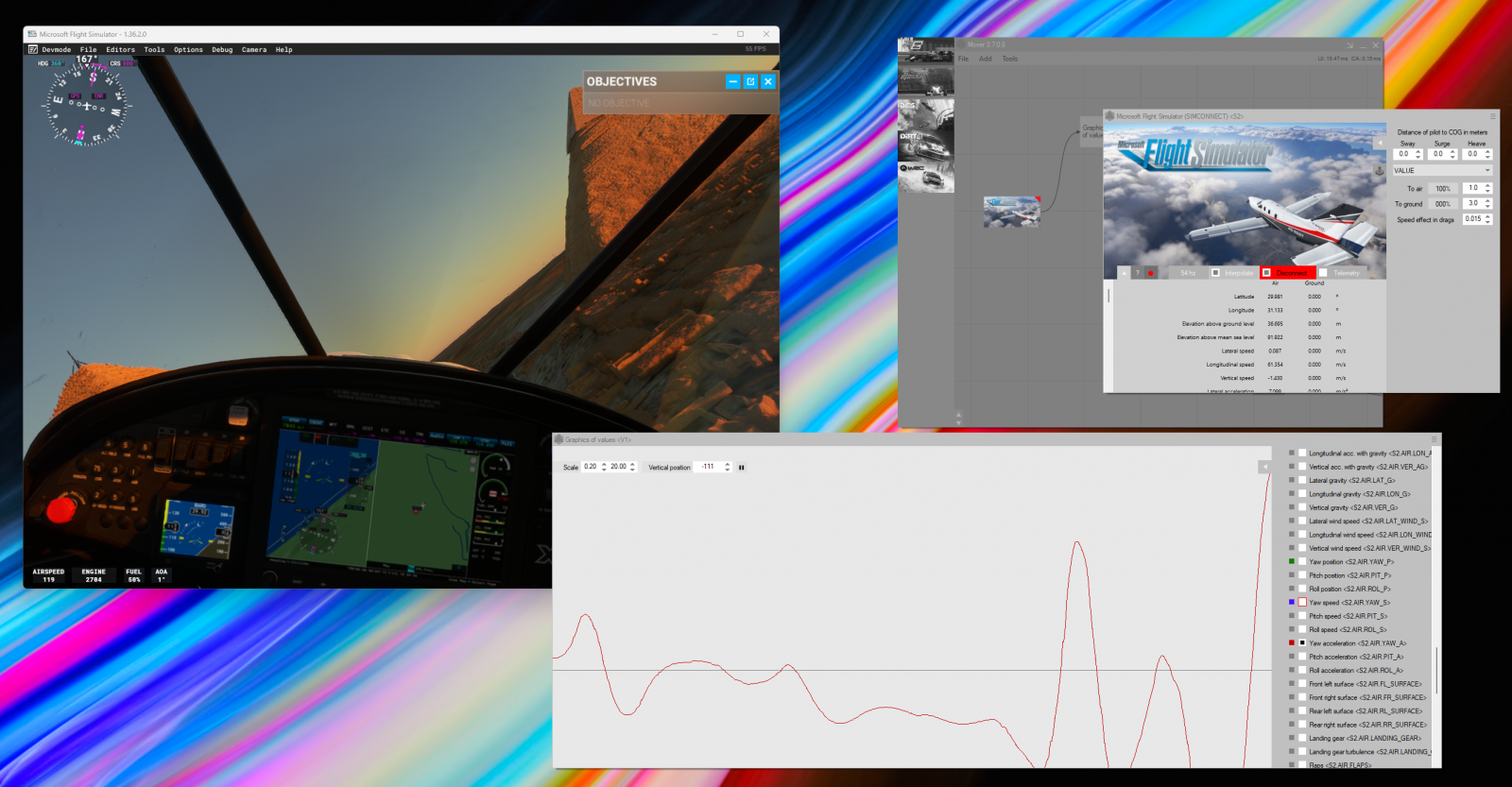The height and width of the screenshot is (787, 1512).
Task: Open the VALUE dropdown in SimConnect panel
Action: click(1442, 171)
